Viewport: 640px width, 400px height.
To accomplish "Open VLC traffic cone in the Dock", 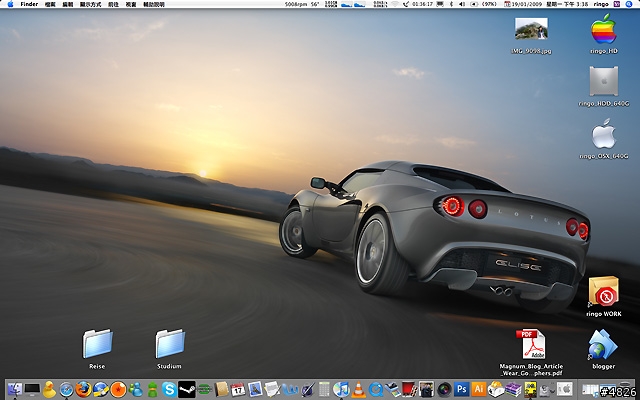I will click(359, 389).
